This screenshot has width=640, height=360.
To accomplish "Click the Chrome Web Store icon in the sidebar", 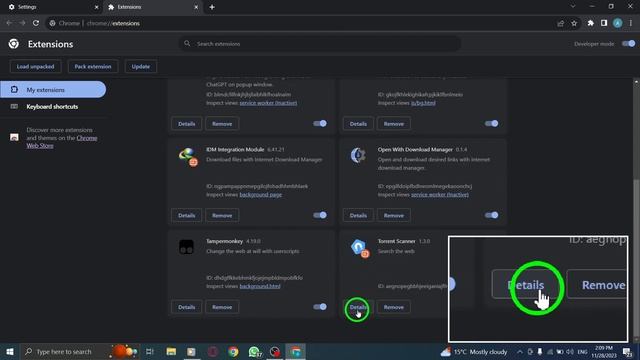I will tap(14, 137).
